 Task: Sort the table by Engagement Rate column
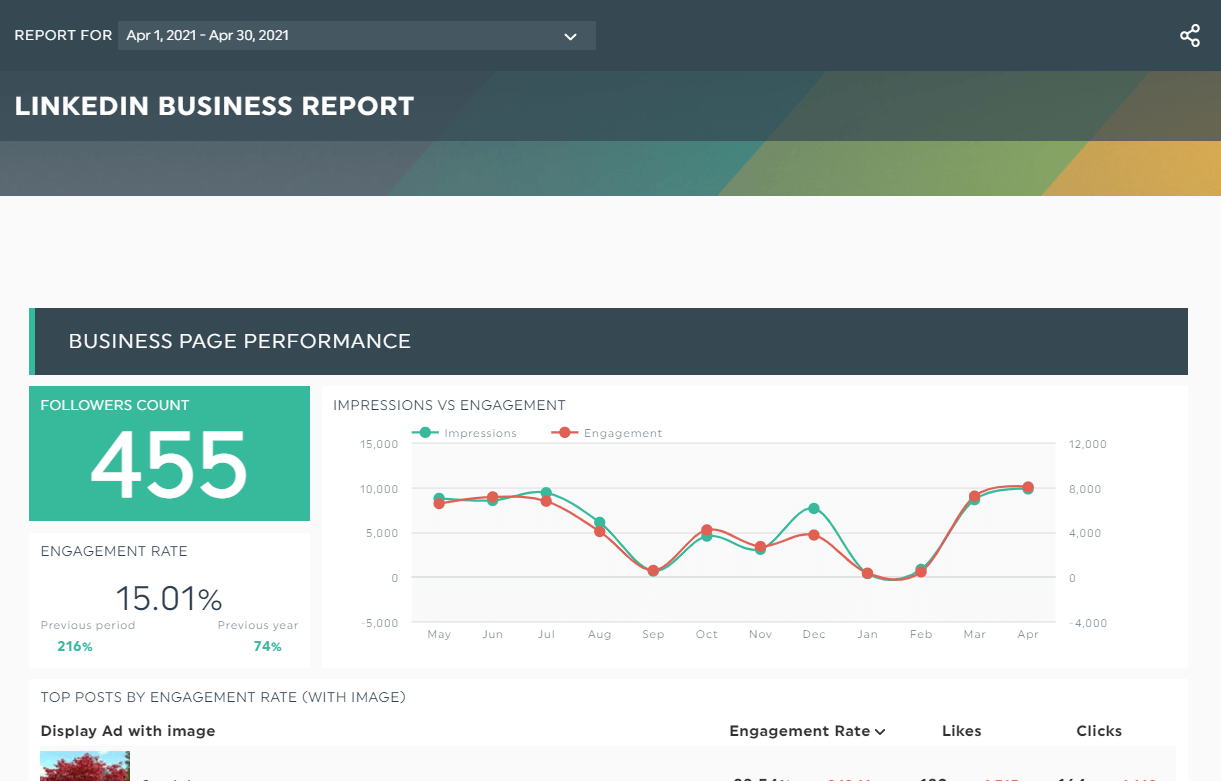tap(807, 731)
